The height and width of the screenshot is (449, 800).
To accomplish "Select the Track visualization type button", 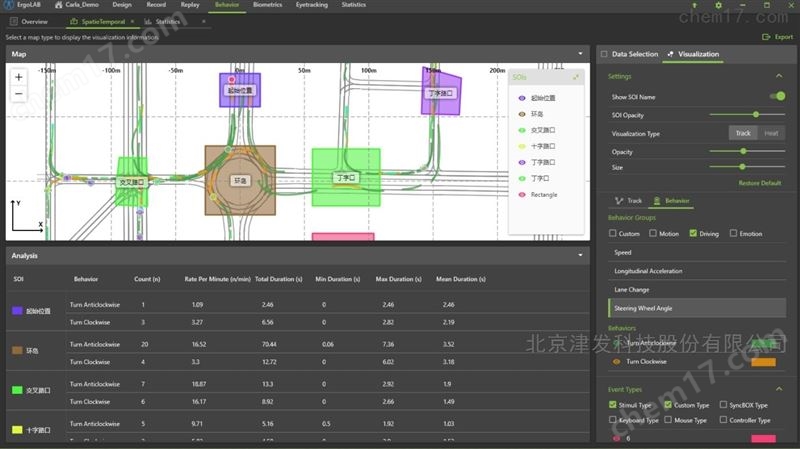I will 743,133.
